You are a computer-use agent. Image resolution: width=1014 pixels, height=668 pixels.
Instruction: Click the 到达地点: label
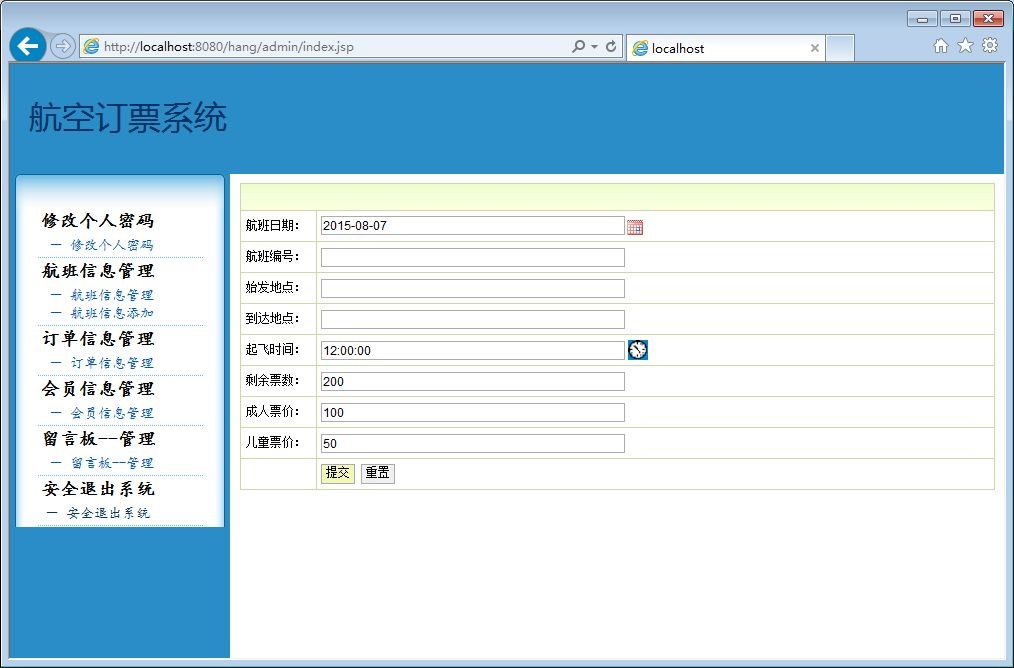[272, 318]
